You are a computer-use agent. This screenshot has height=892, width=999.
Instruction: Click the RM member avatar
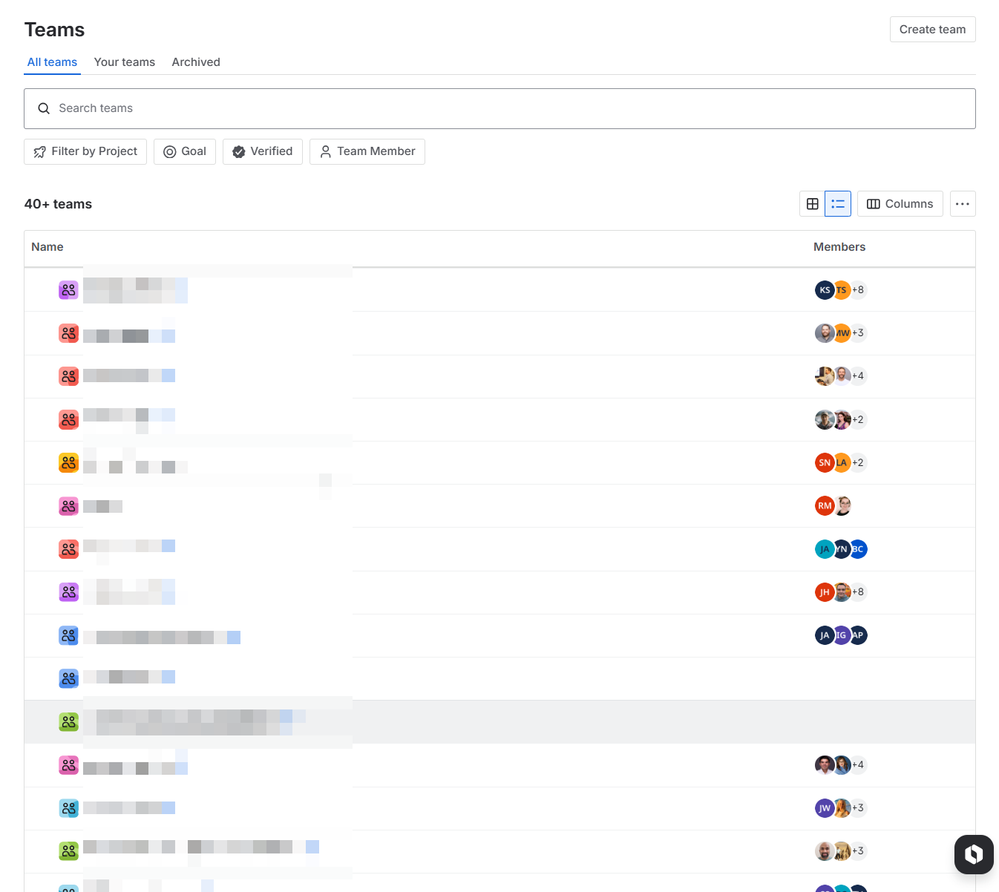click(x=824, y=506)
